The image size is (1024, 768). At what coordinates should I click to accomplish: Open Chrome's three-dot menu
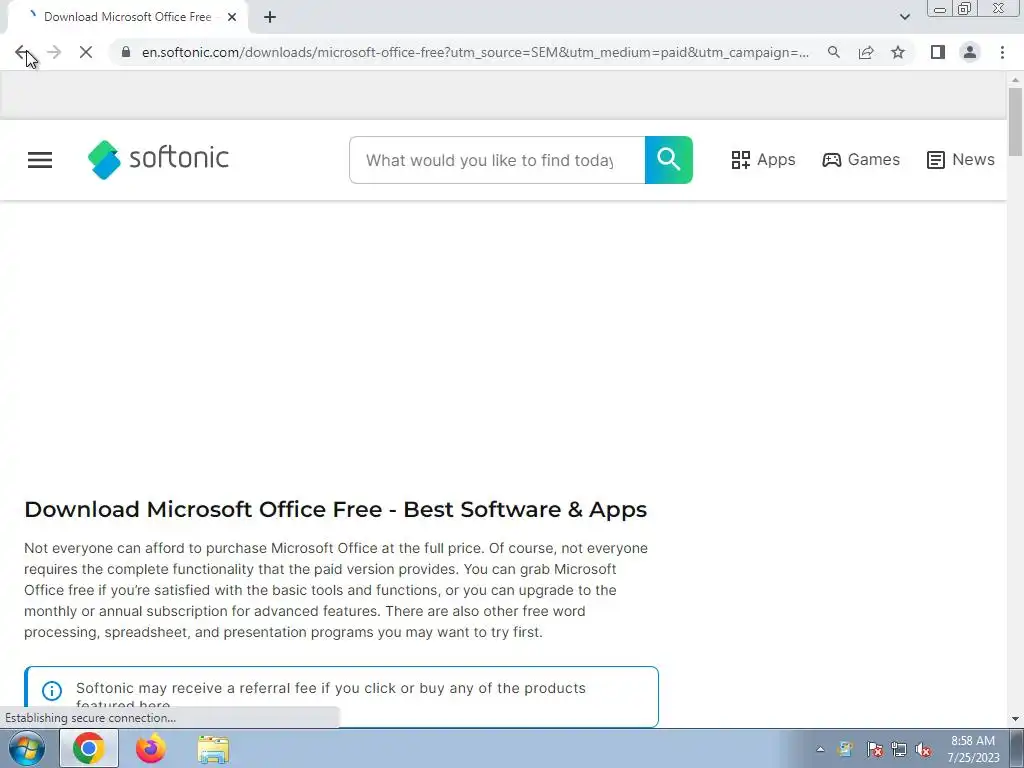pos(1002,52)
